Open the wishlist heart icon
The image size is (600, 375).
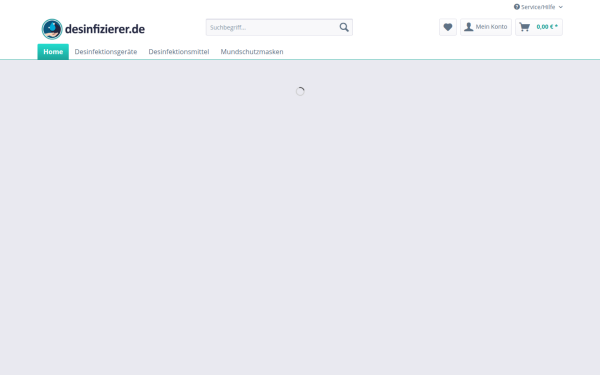[448, 27]
